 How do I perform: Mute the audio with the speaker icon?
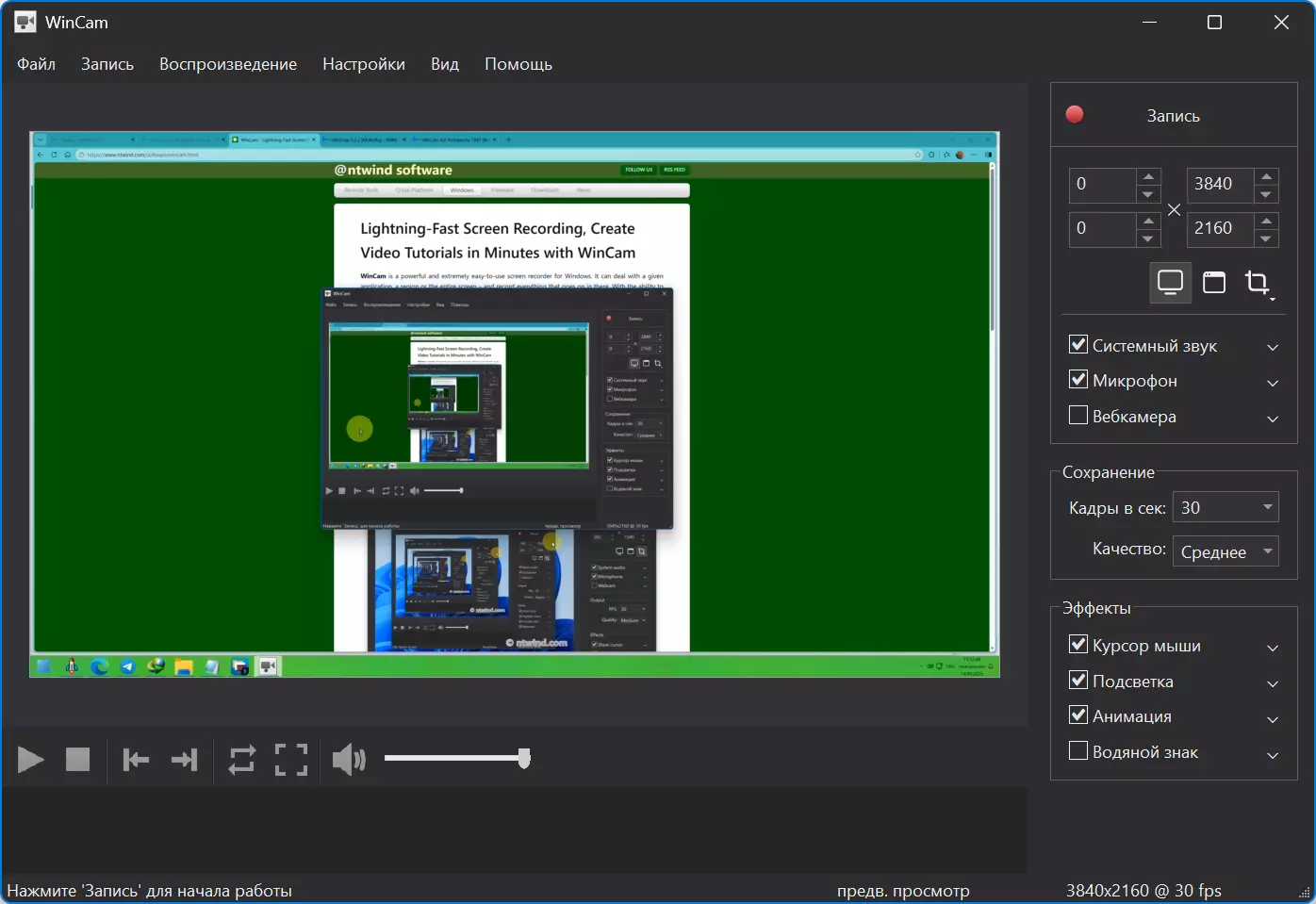coord(349,759)
